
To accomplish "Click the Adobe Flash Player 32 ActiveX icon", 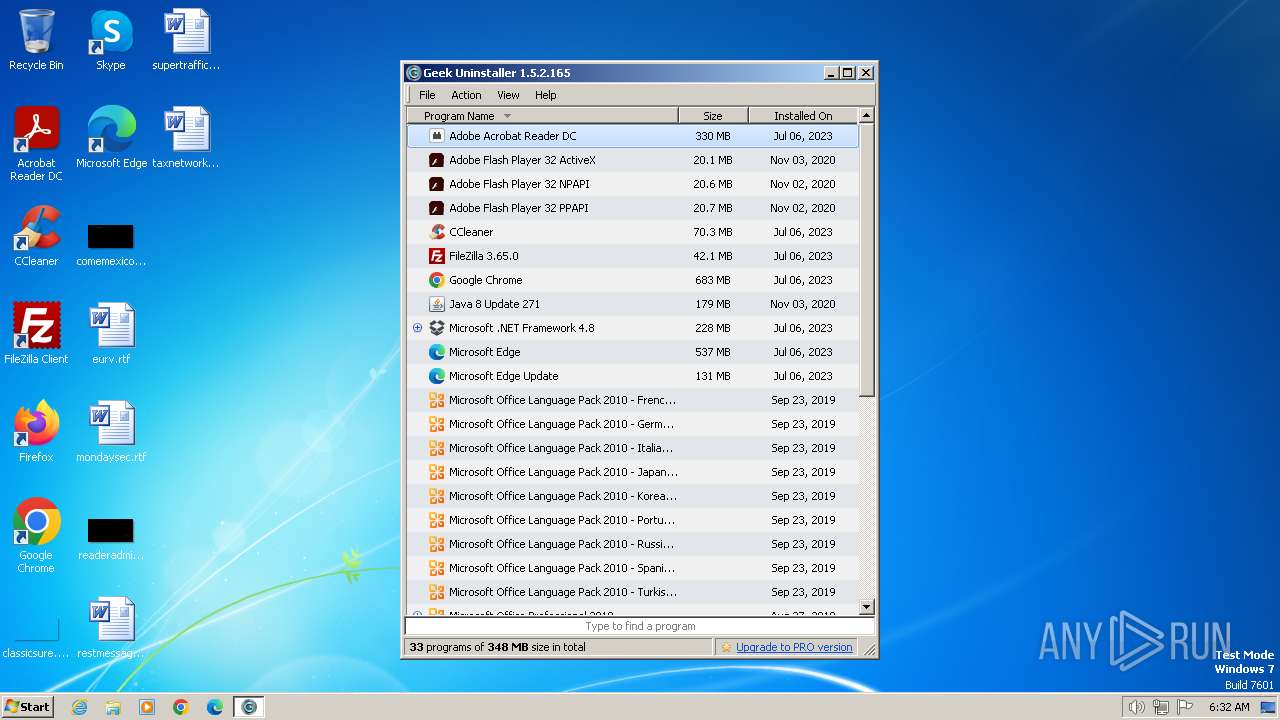I will (436, 160).
